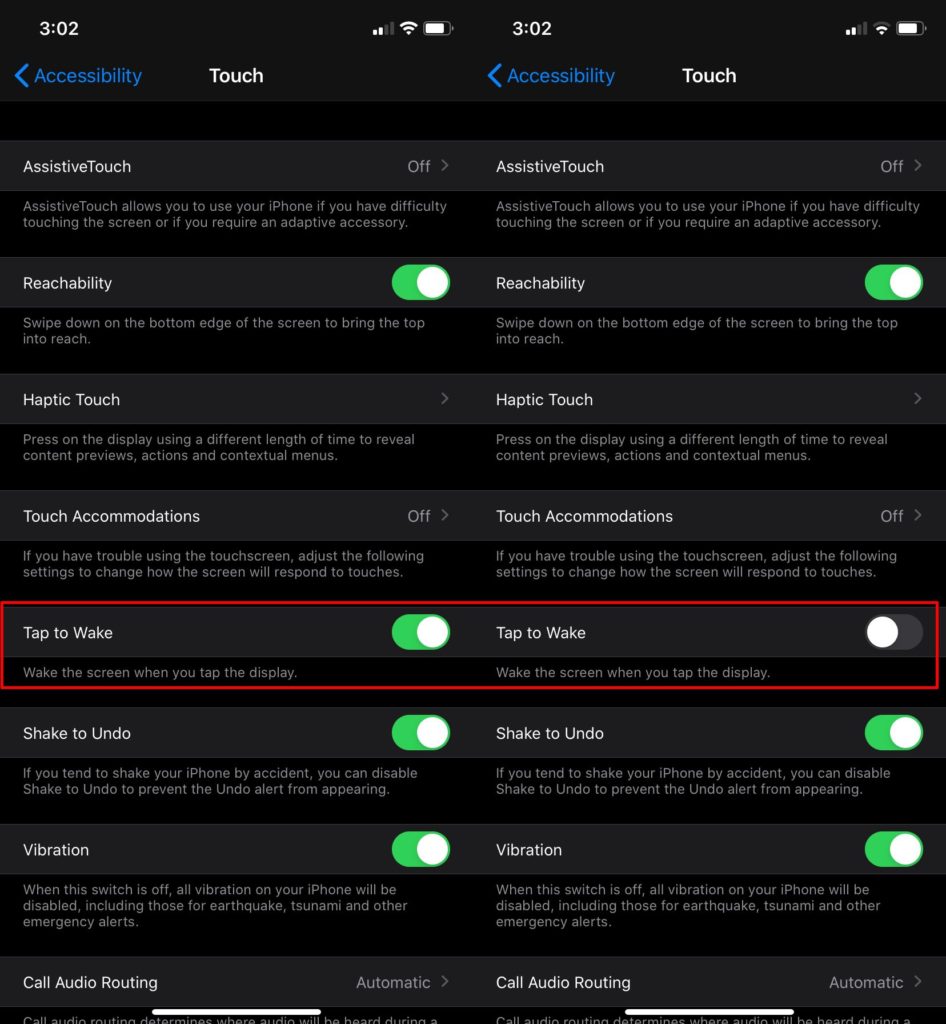Tap the 3:02 clock in status bar
The image size is (946, 1024).
[x=58, y=29]
